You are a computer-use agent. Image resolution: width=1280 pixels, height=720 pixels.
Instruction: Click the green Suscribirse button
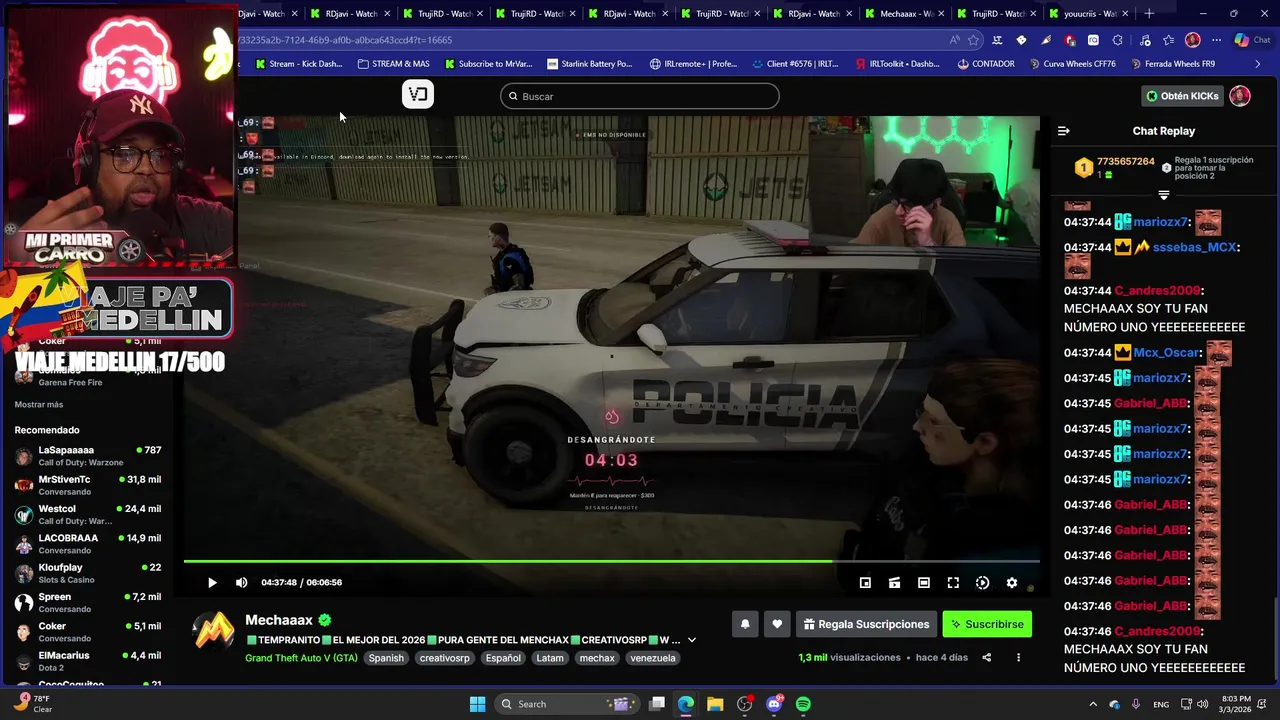(987, 624)
